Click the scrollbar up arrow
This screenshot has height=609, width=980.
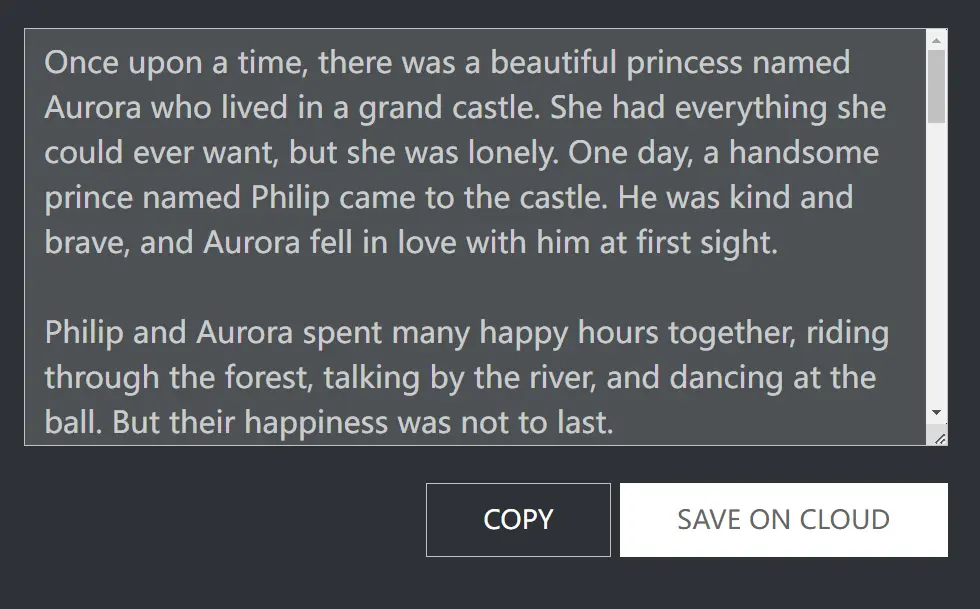tap(934, 41)
